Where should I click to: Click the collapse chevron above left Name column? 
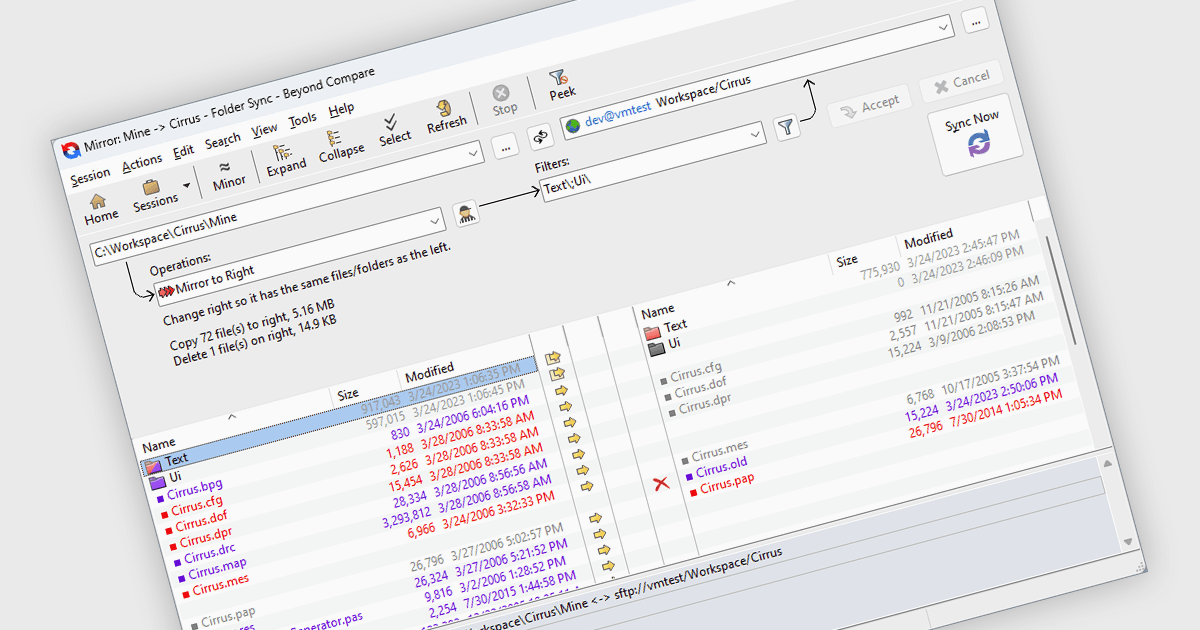[232, 416]
